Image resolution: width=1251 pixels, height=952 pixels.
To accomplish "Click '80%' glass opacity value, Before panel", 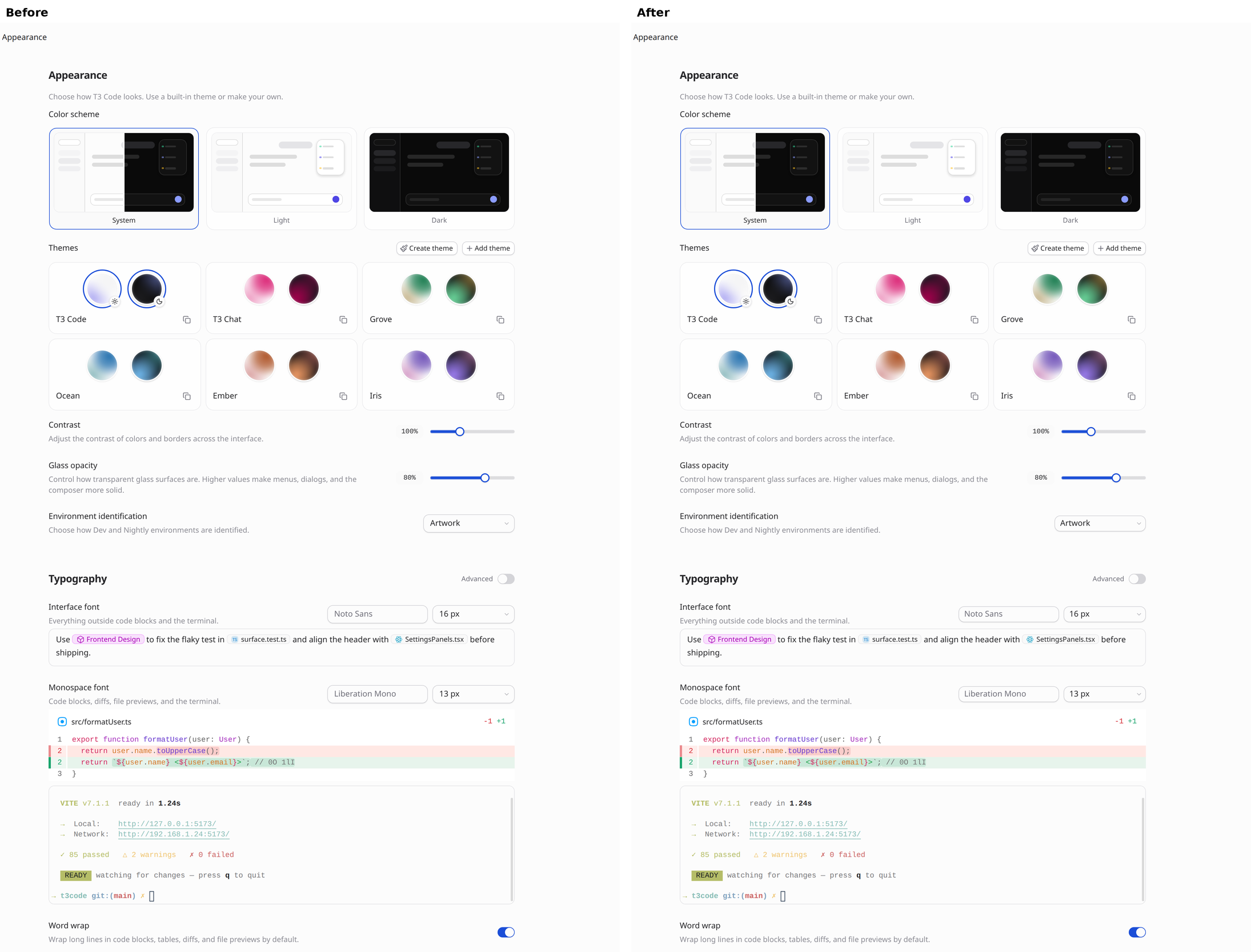I will (x=410, y=477).
